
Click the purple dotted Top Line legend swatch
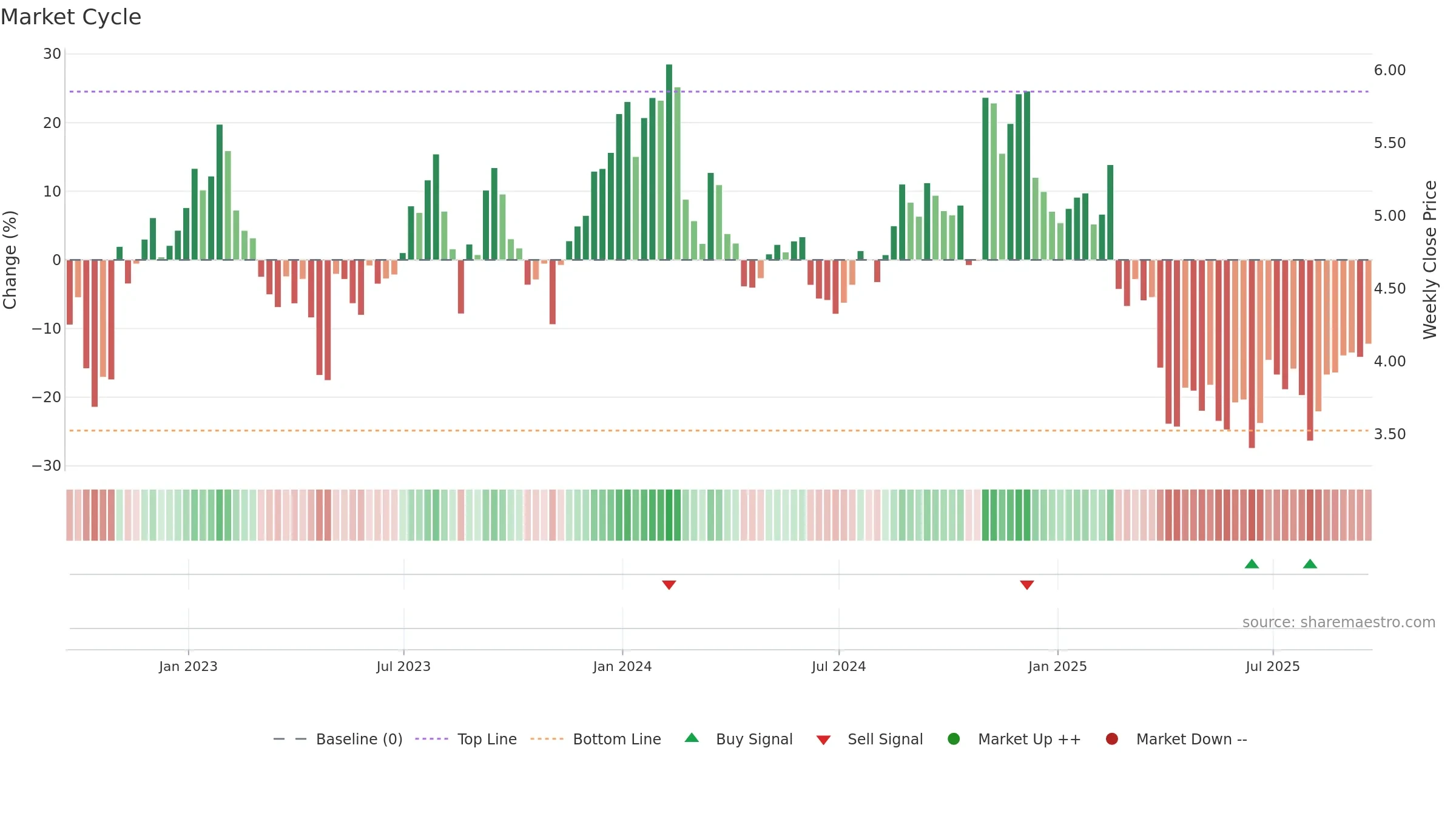pyautogui.click(x=431, y=739)
